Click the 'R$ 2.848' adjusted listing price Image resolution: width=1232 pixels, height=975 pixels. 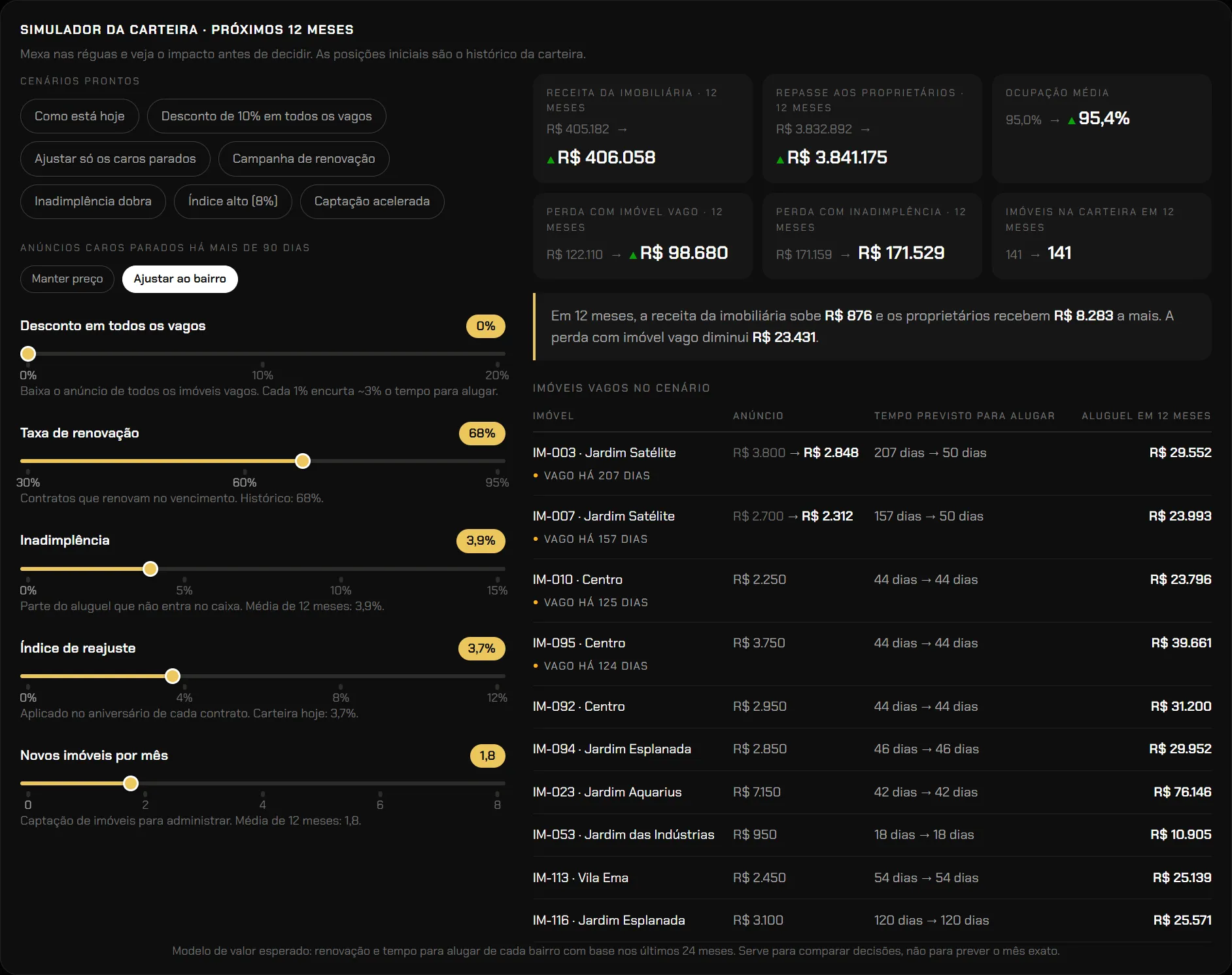pos(830,453)
